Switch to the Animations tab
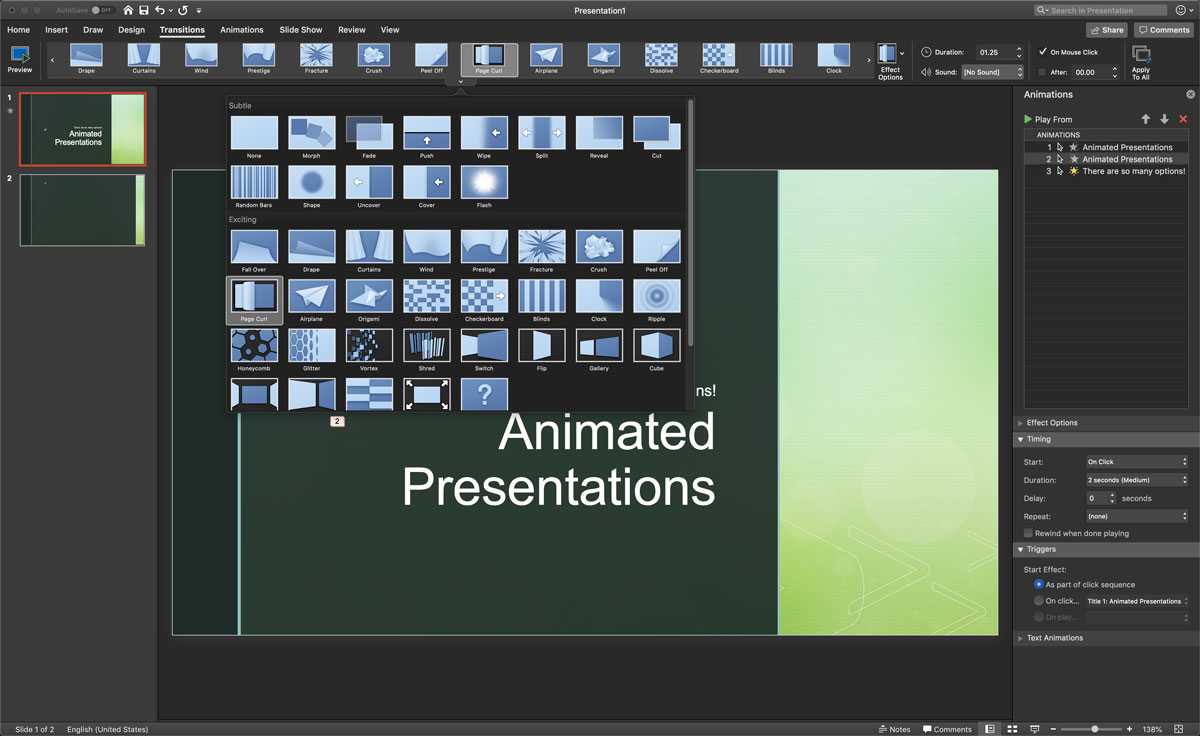Screen dimensions: 1200x736 242,30
